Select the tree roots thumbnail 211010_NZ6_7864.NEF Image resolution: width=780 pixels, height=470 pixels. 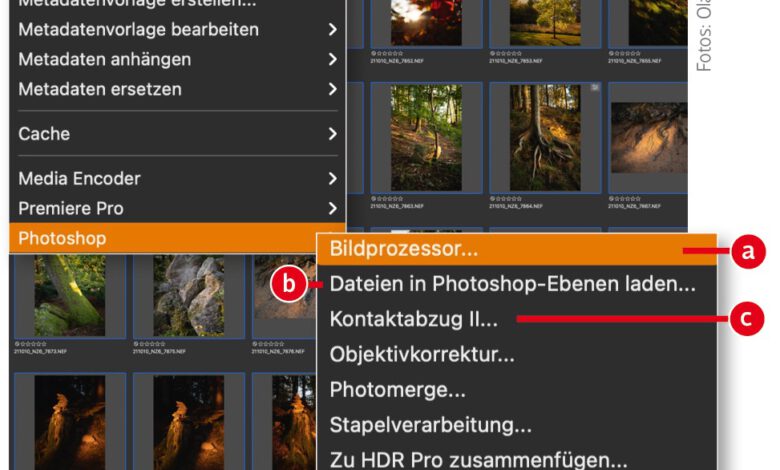coord(545,138)
